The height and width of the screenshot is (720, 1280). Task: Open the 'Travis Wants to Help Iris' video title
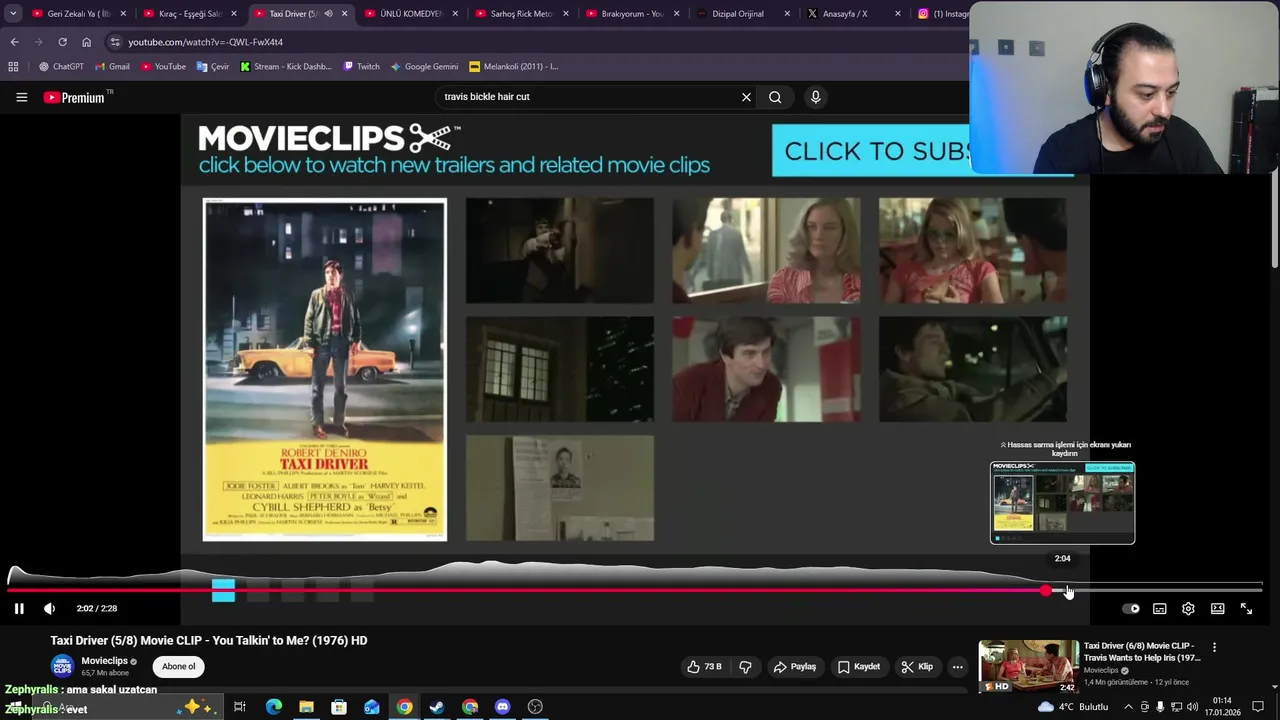pos(1142,652)
